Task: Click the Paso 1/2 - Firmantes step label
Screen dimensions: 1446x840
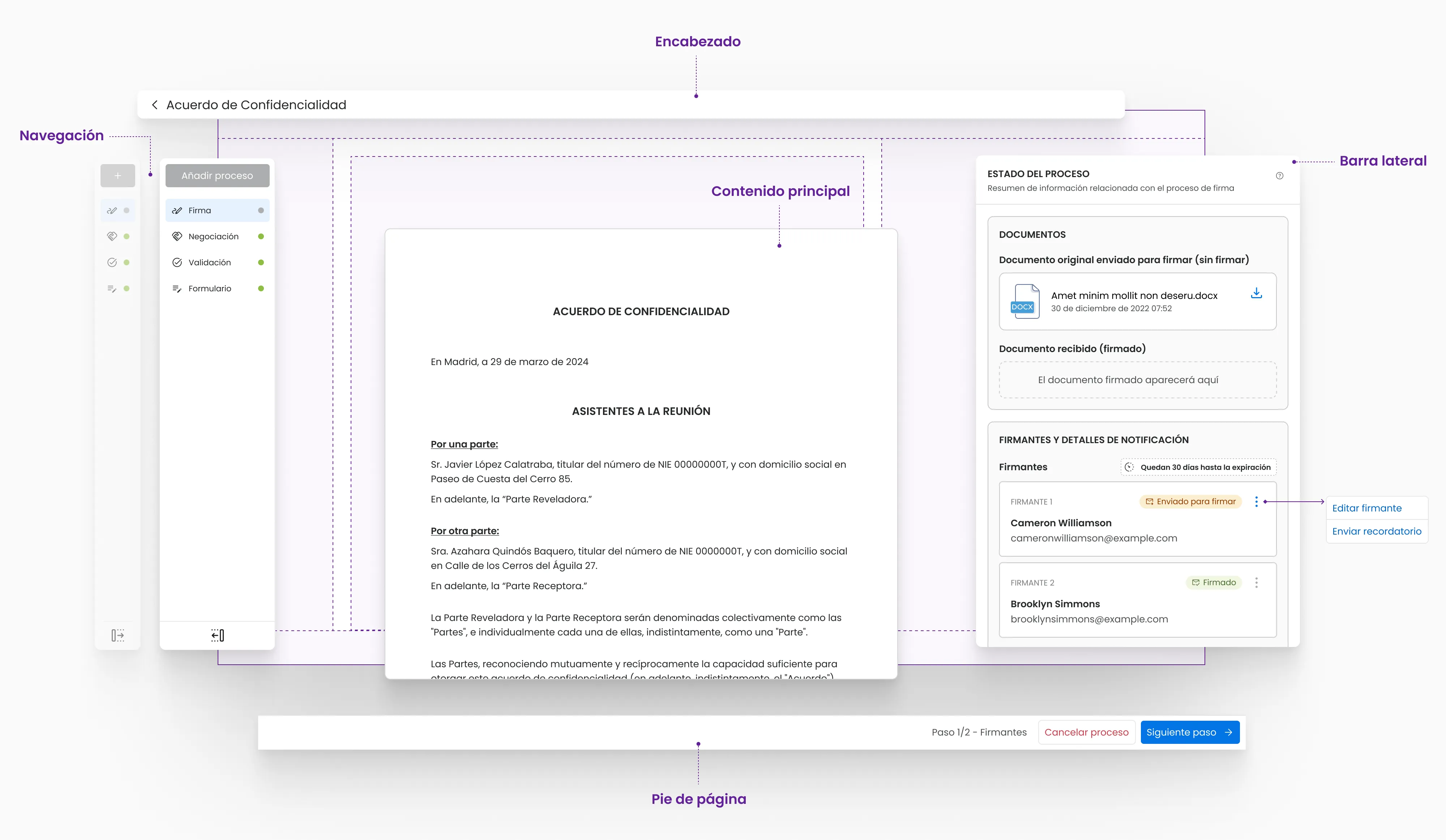Action: coord(979,732)
